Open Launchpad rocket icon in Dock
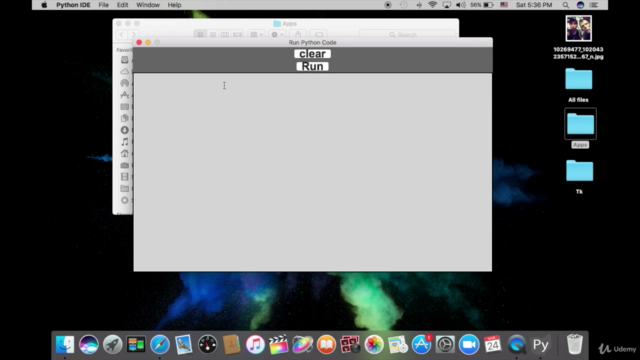640x360 pixels. point(112,344)
